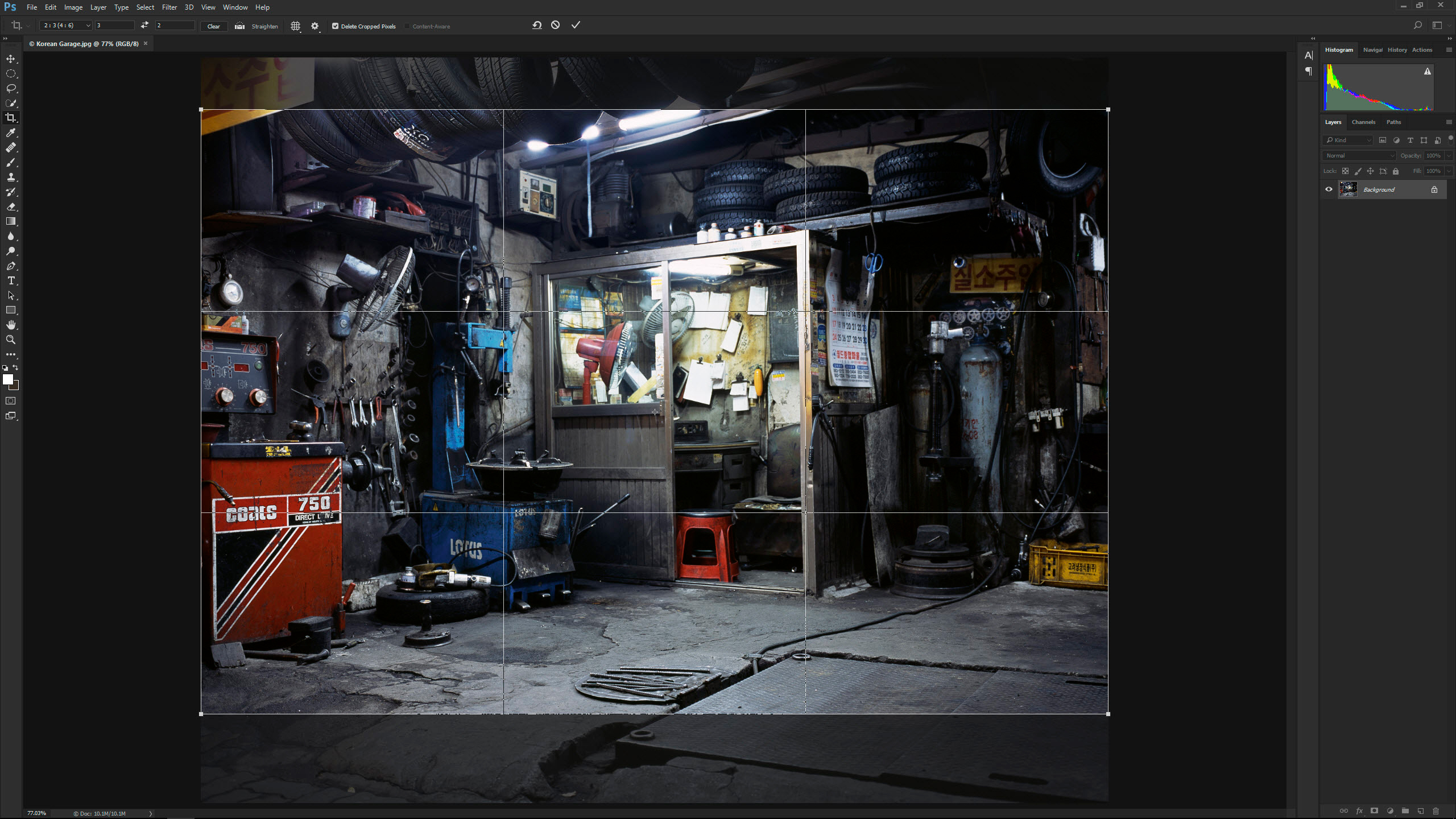Open the crop ratio preset dropdown
Image resolution: width=1456 pixels, height=819 pixels.
[66, 26]
